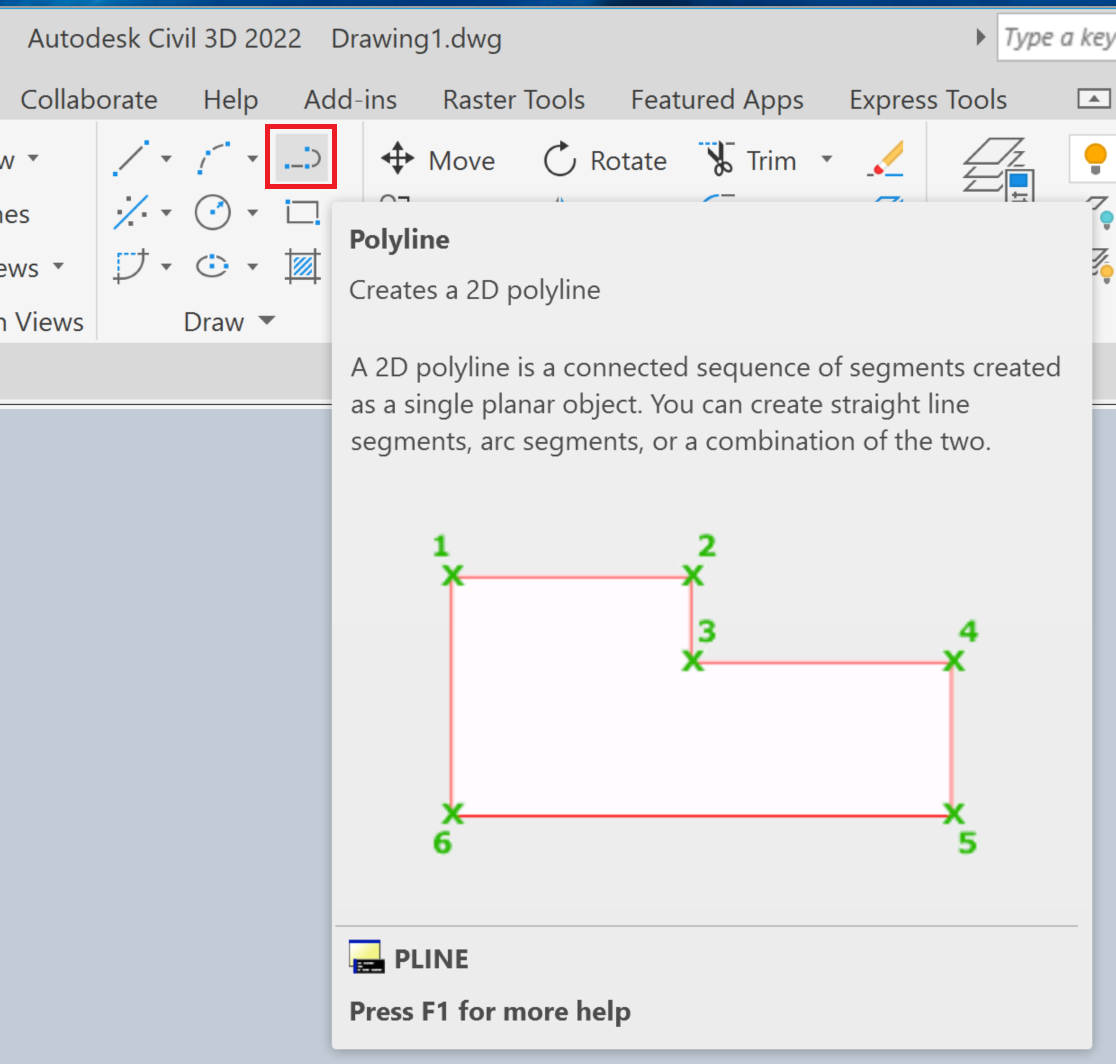The height and width of the screenshot is (1064, 1116).
Task: Expand the Draw panel
Action: point(266,322)
